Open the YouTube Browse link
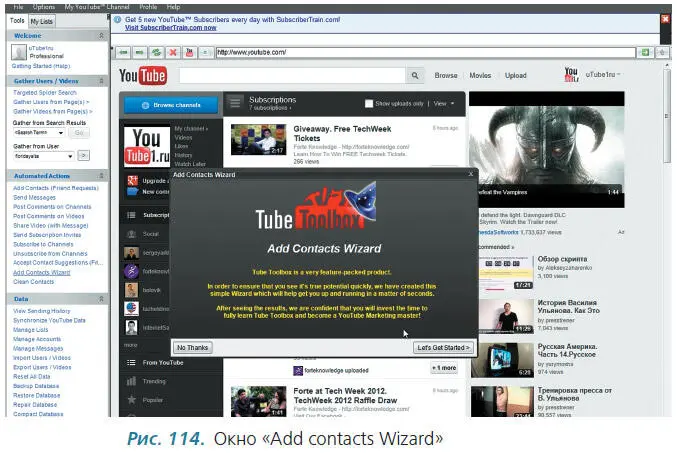The width and height of the screenshot is (677, 453). (446, 76)
